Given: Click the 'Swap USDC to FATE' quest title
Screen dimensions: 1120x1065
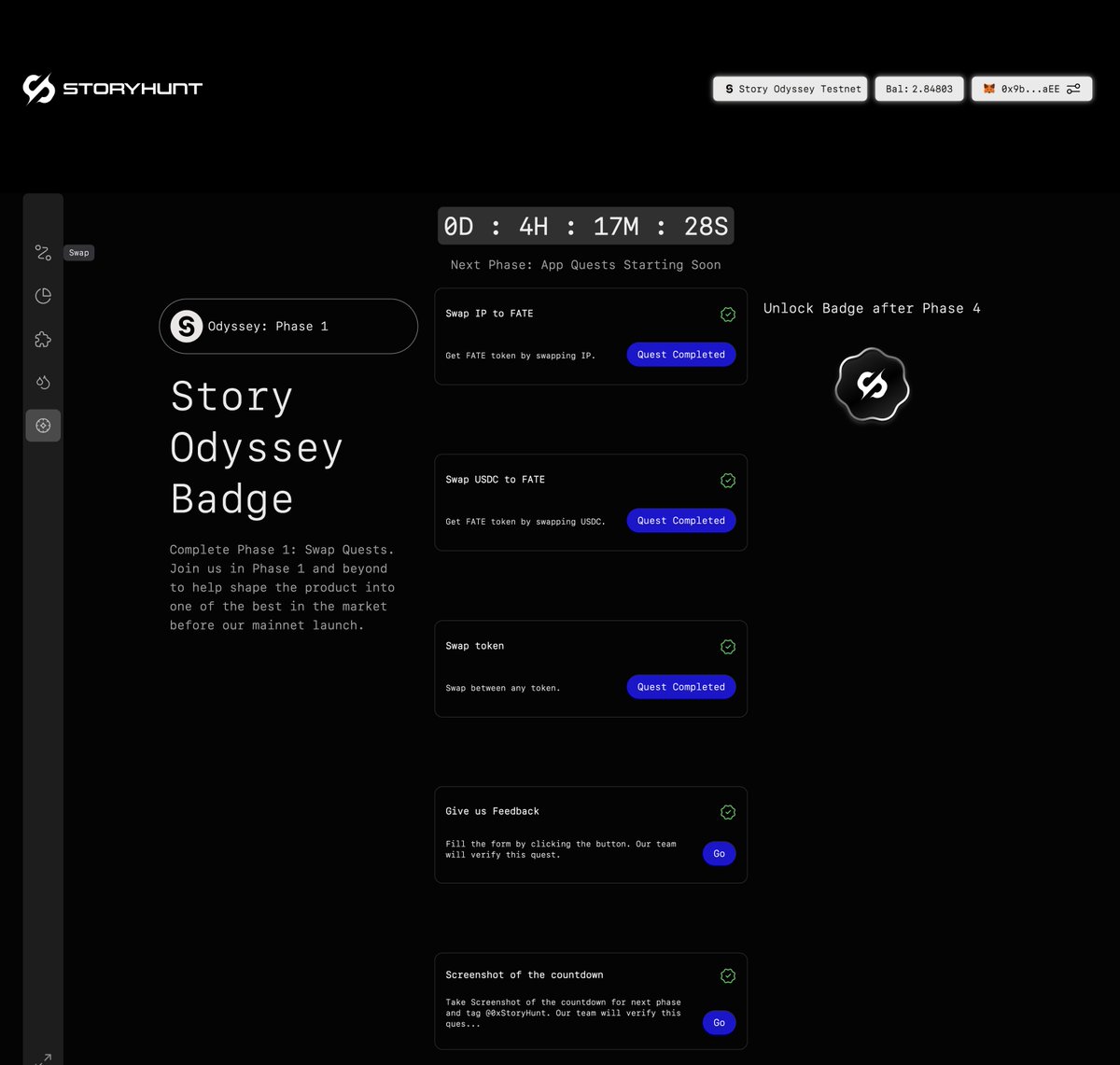Looking at the screenshot, I should [x=495, y=480].
